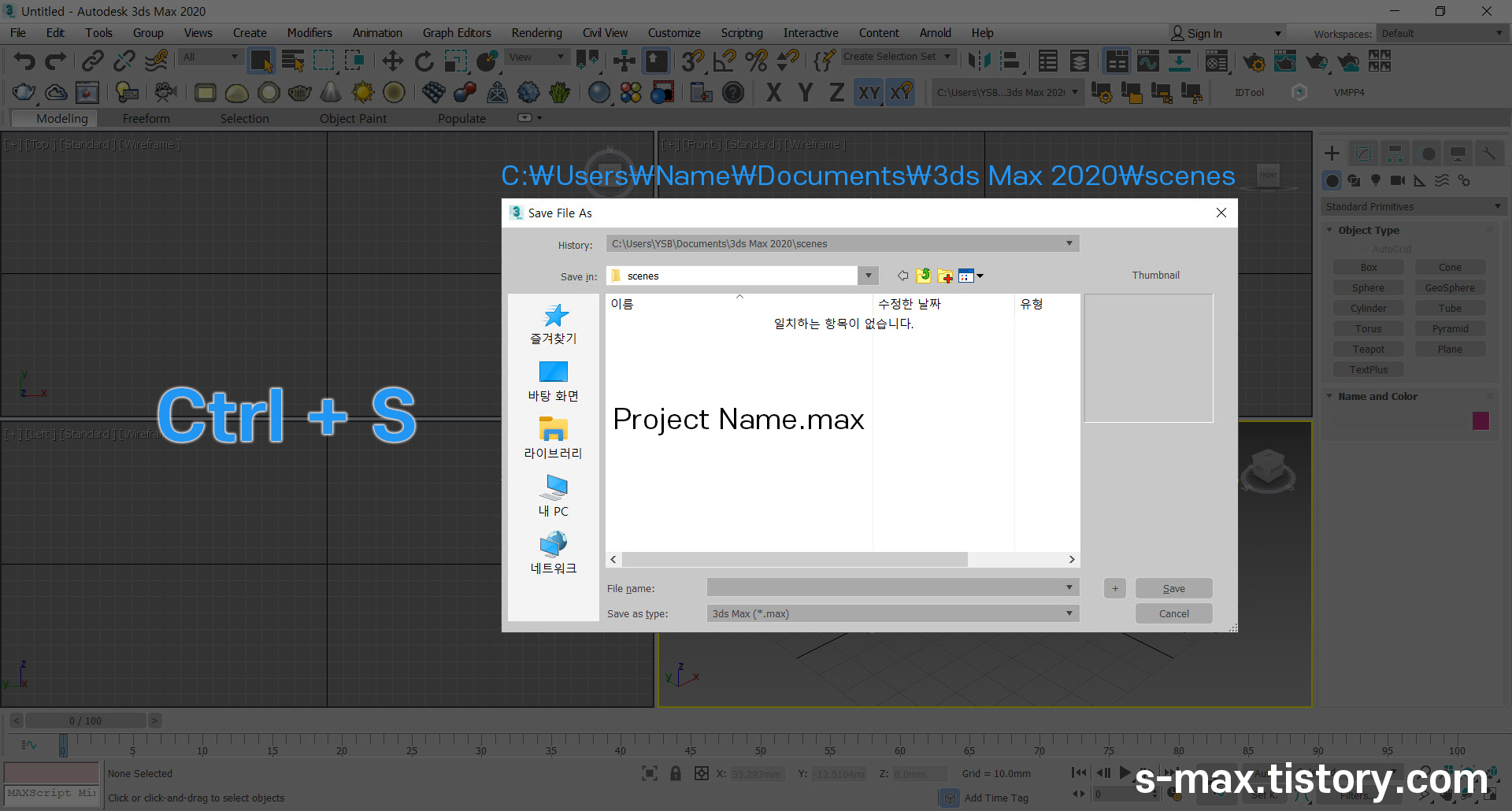Expand the File name dropdown arrow
1512x811 pixels.
1069,587
